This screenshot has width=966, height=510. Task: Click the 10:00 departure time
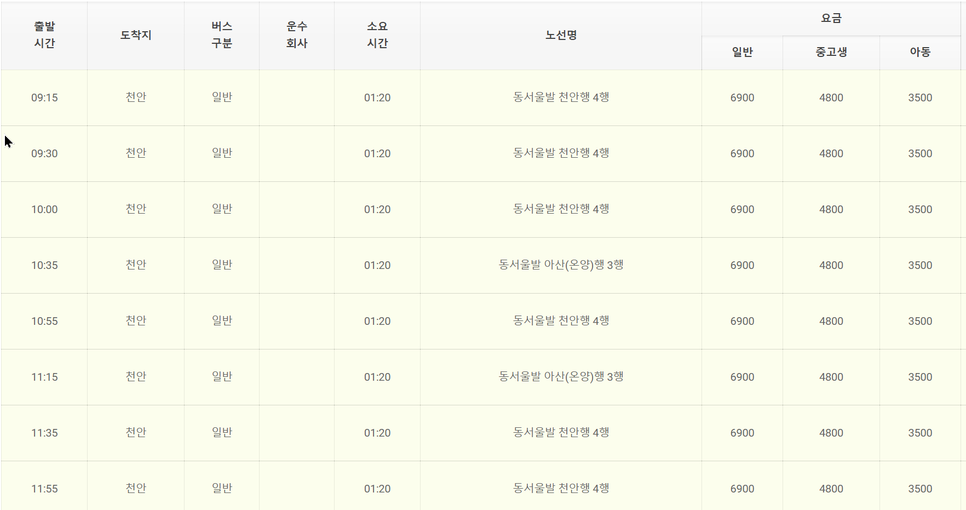click(44, 209)
